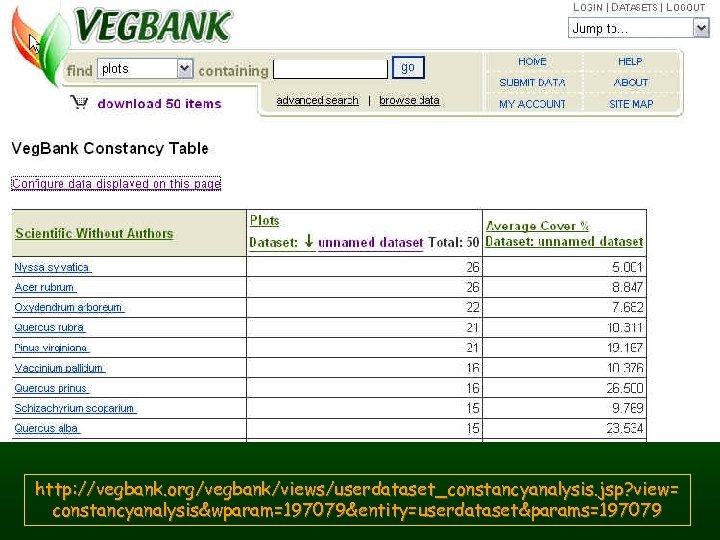
Task: Select the 5.001 average cover cell
Action: pyautogui.click(x=564, y=267)
